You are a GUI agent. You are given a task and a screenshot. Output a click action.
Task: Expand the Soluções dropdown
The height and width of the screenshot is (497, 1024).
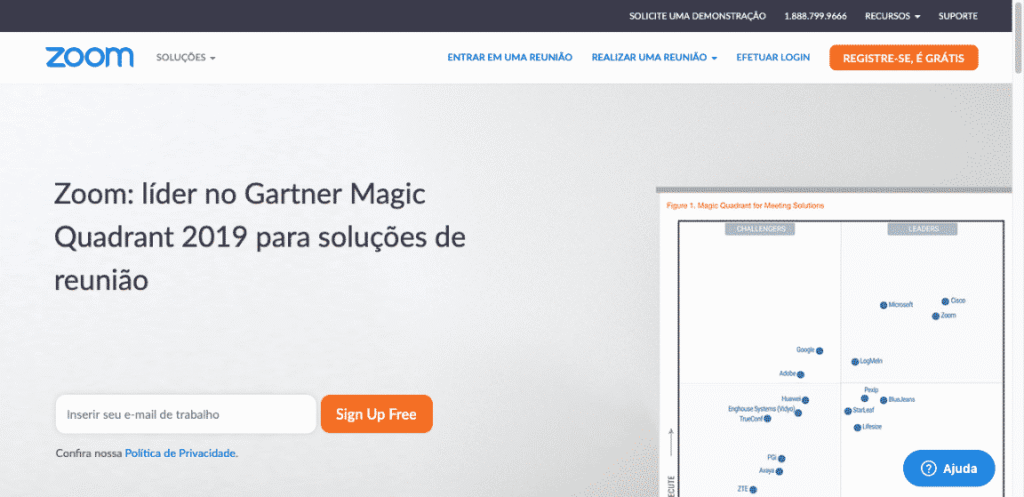185,57
